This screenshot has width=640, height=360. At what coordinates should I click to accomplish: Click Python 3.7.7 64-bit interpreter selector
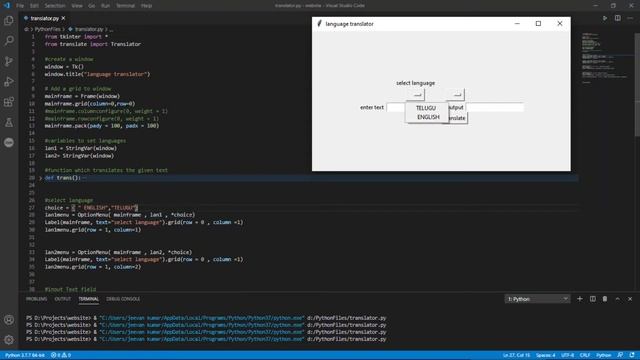25,355
